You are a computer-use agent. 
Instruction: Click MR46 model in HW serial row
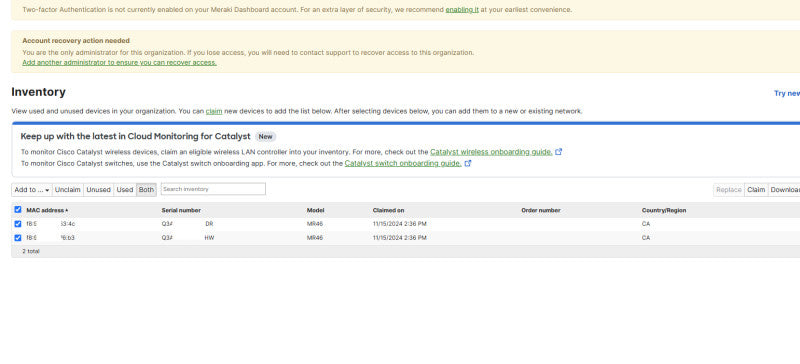tap(315, 238)
